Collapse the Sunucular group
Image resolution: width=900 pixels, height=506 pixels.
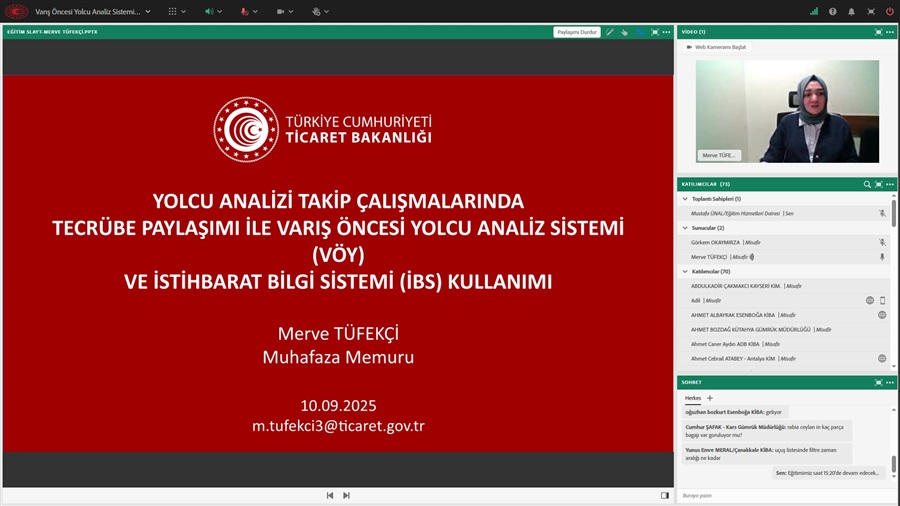pos(685,228)
